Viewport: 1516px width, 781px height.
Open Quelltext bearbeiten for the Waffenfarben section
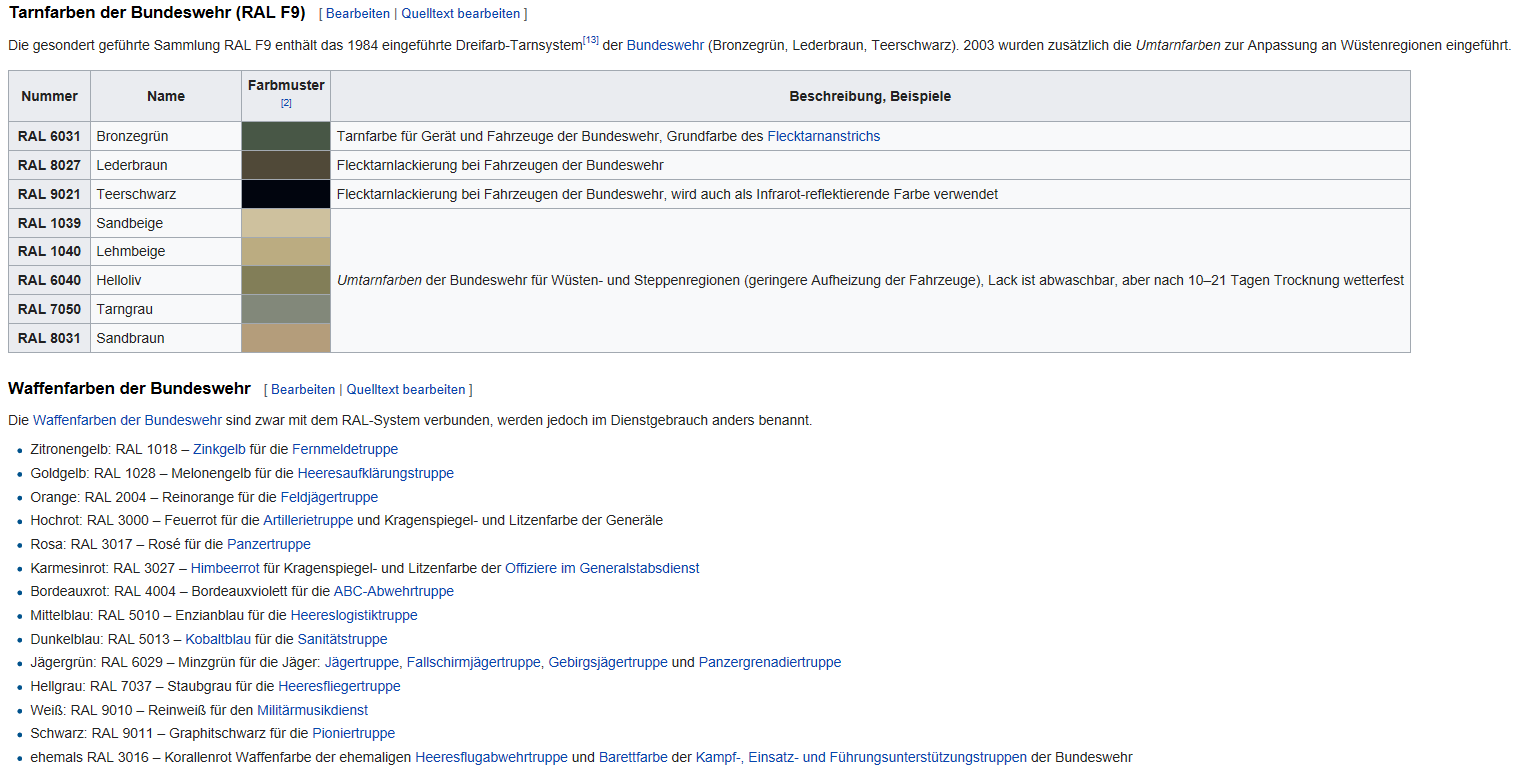pos(406,389)
